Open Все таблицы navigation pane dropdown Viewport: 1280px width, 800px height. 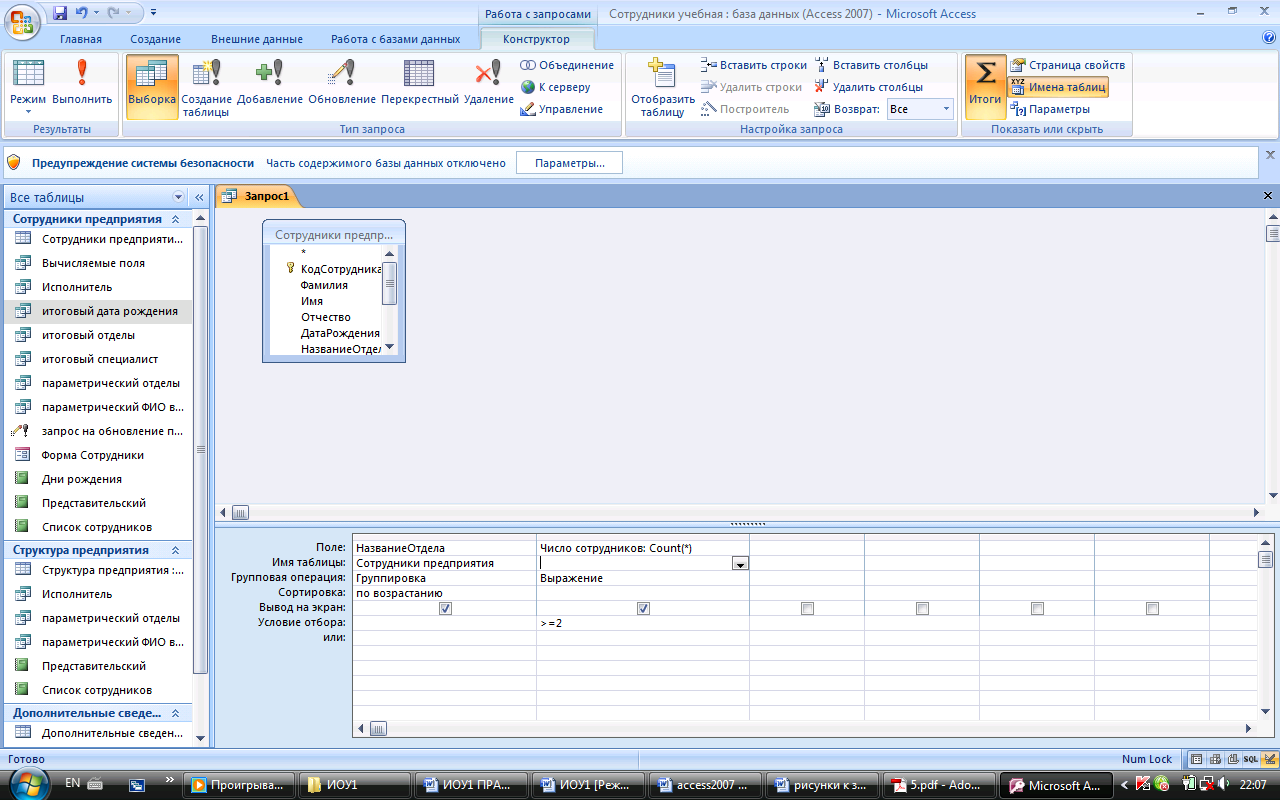178,197
